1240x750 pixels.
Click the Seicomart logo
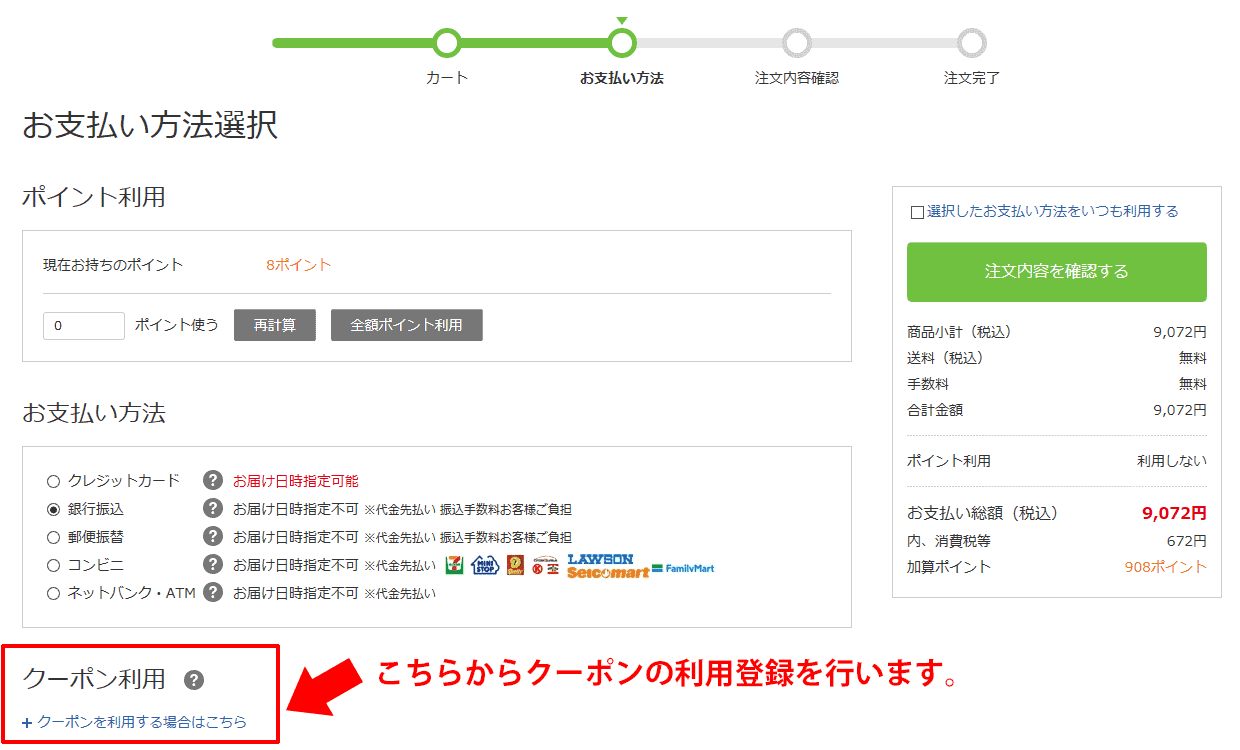608,573
